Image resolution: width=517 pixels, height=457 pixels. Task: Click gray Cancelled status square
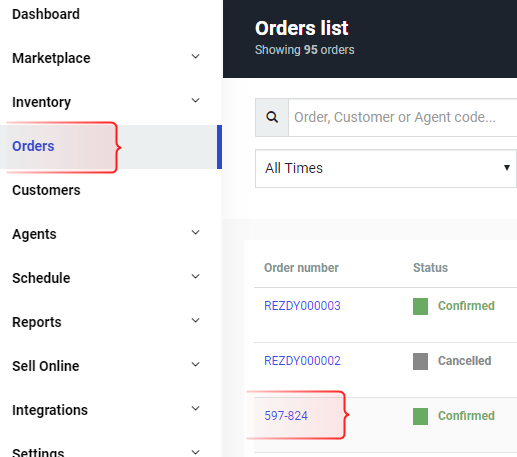pos(420,361)
